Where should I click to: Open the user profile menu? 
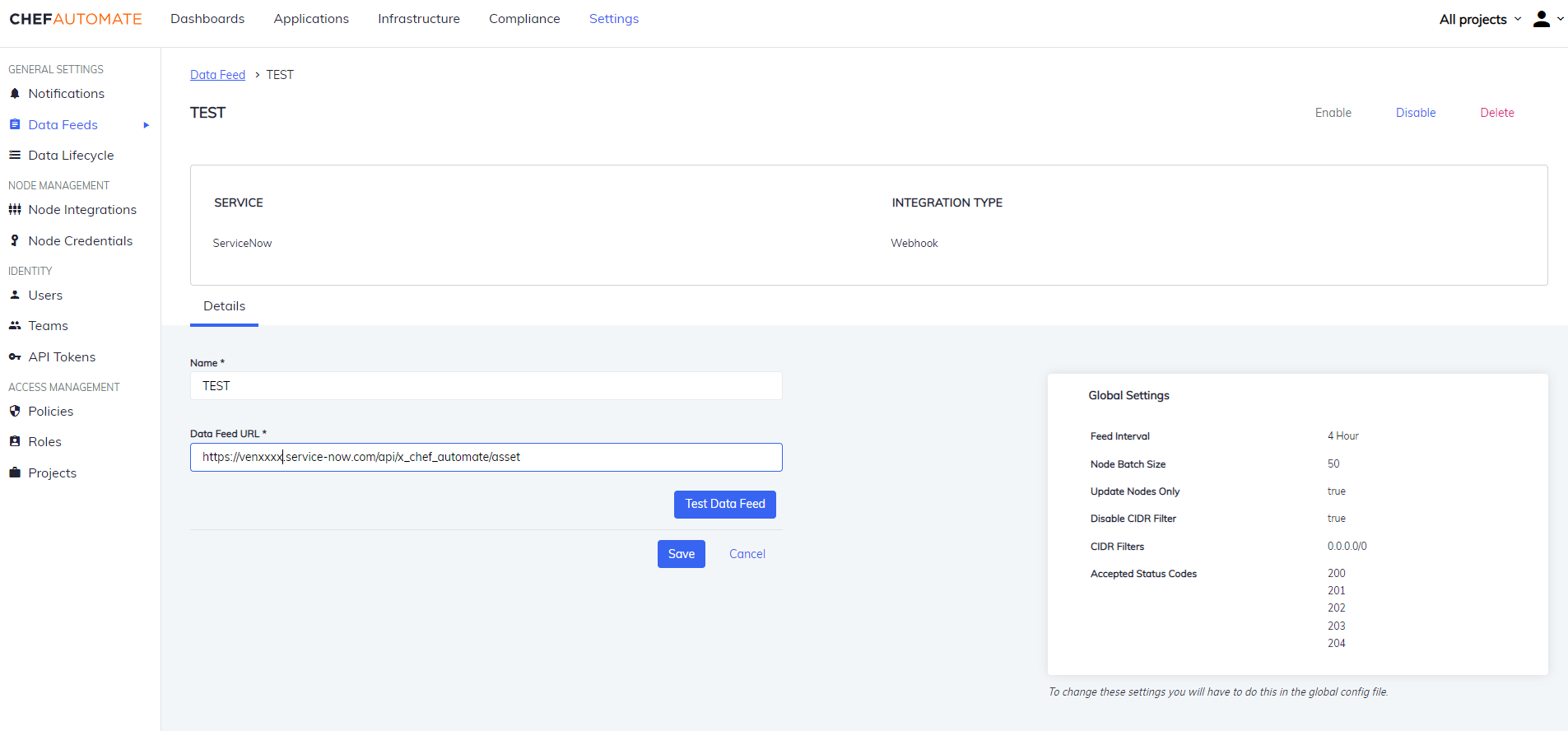[x=1547, y=19]
